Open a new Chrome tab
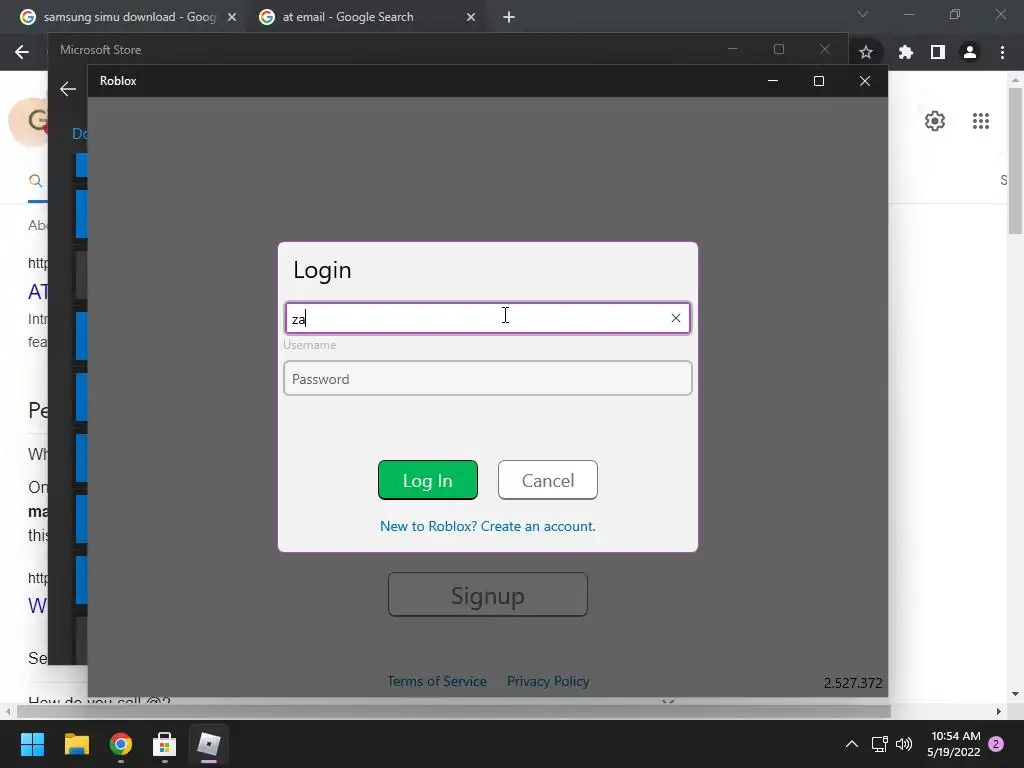 [509, 17]
